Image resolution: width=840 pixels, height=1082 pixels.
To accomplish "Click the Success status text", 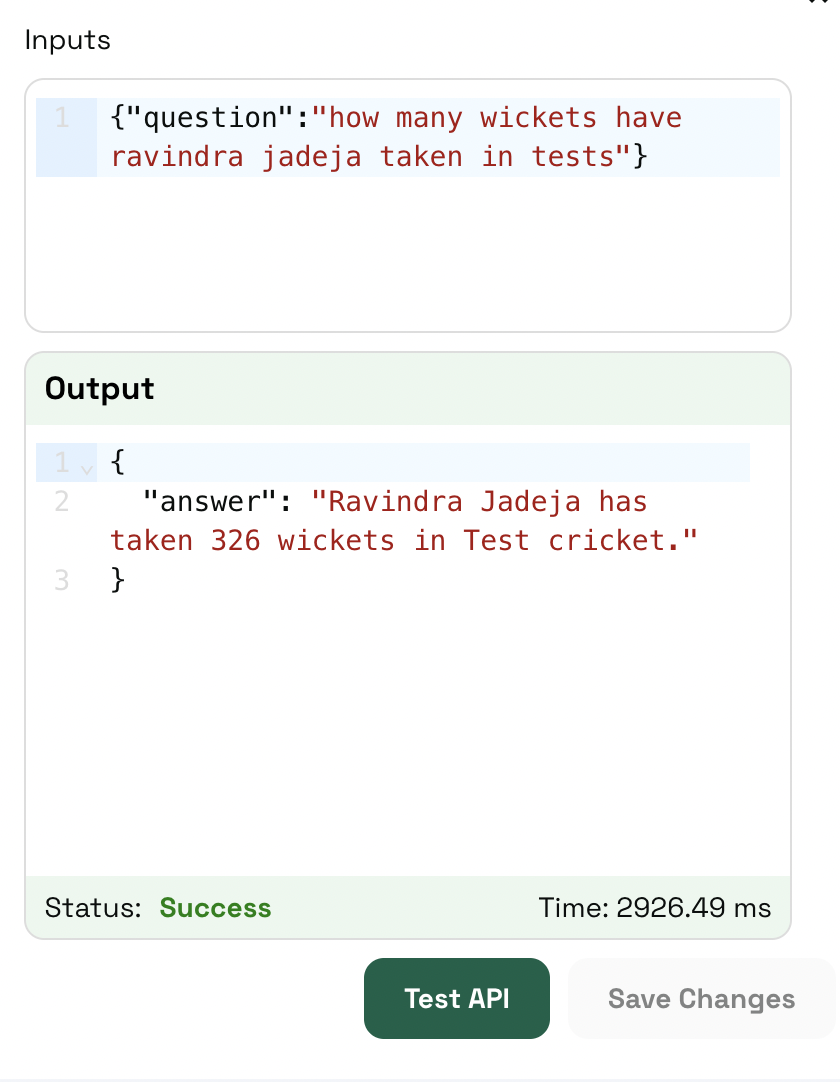I will 215,908.
